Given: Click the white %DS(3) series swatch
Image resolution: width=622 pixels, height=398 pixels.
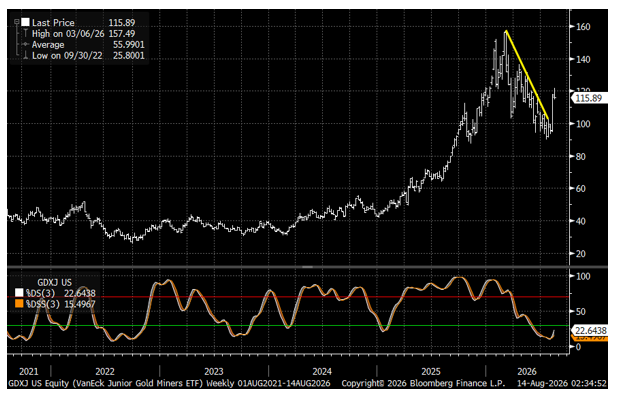Looking at the screenshot, I should tap(19, 293).
